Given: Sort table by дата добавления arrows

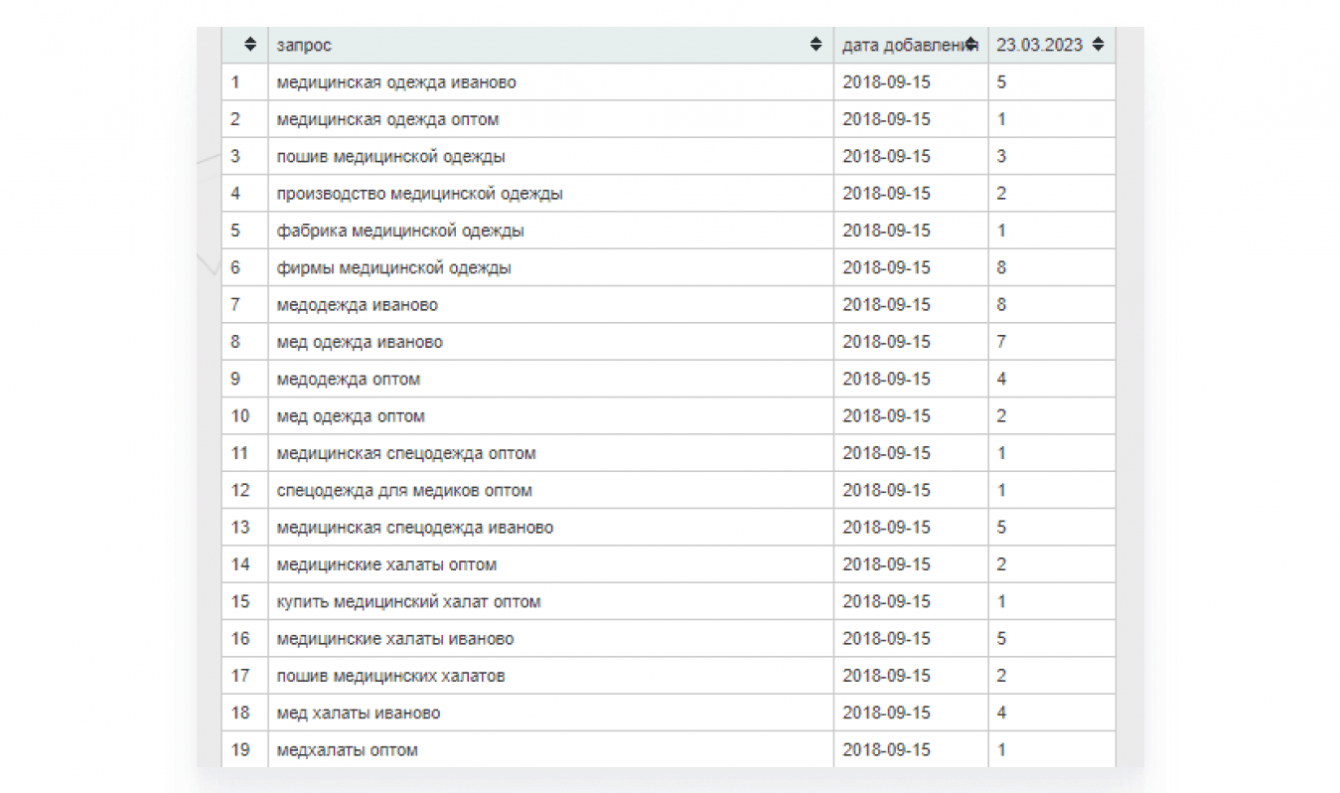Looking at the screenshot, I should pos(970,45).
